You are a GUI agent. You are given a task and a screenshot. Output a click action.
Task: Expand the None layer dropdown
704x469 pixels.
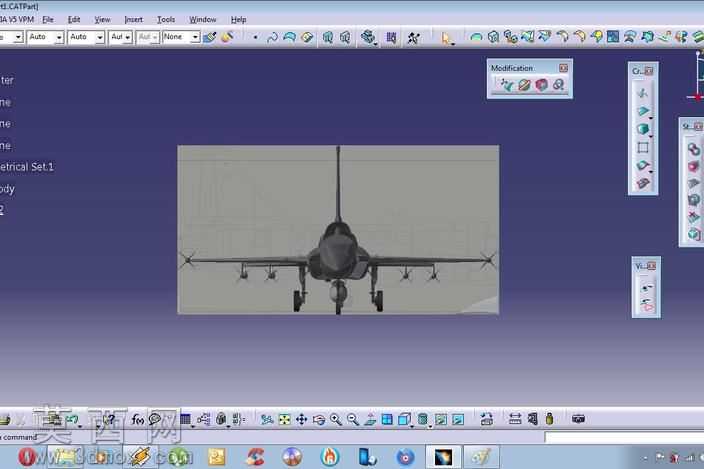tap(195, 37)
